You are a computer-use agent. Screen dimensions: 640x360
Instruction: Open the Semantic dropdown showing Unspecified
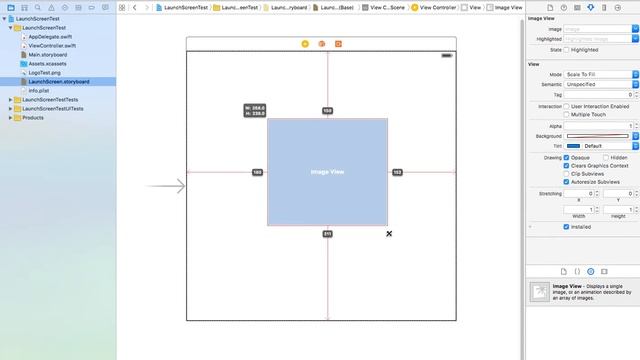pos(601,84)
